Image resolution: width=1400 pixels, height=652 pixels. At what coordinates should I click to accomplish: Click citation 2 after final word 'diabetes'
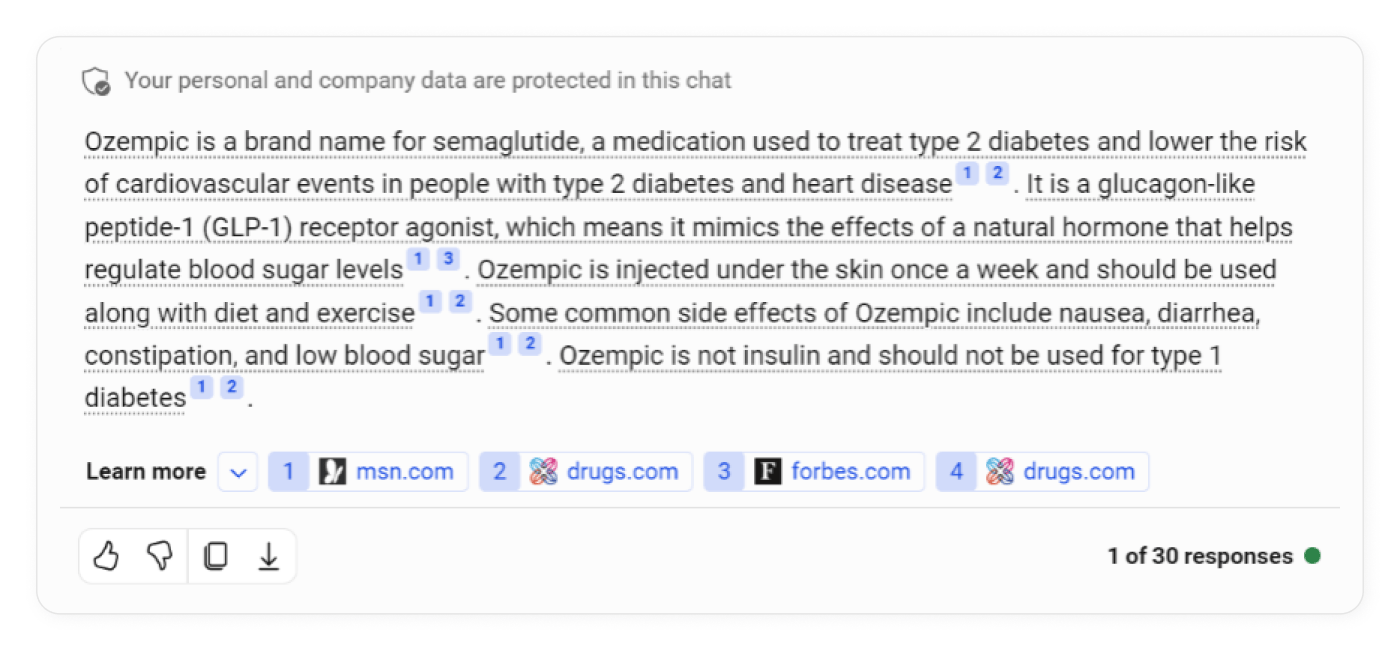coord(232,387)
